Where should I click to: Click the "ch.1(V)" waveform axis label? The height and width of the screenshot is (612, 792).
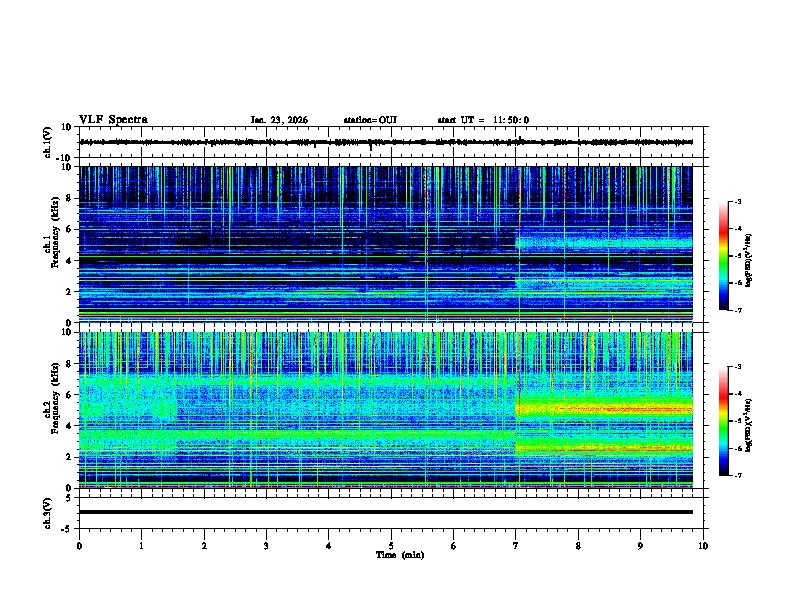pos(47,142)
